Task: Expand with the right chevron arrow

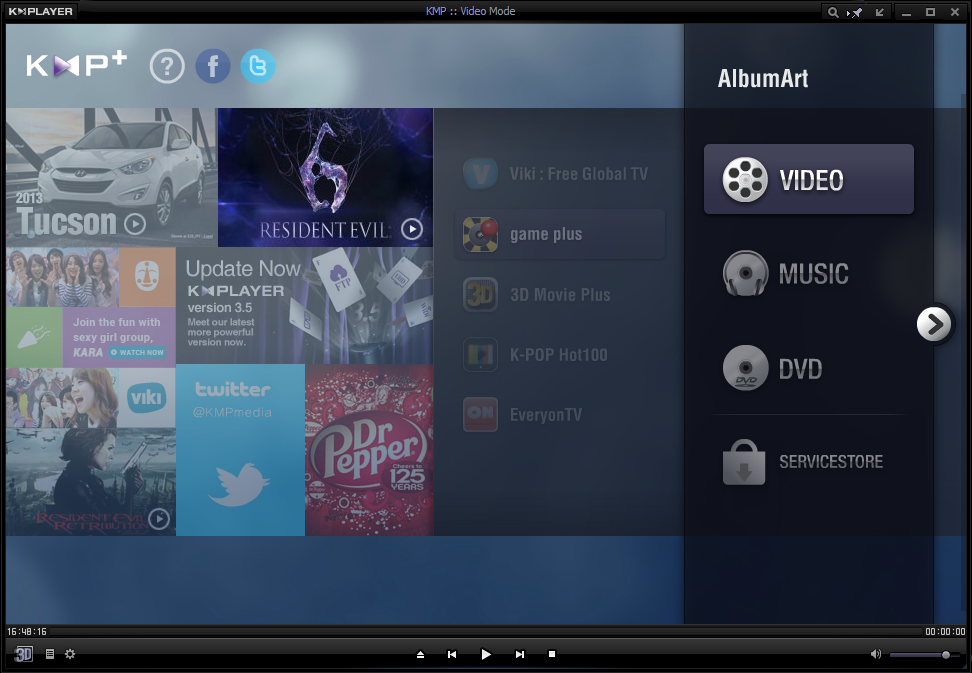Action: [x=934, y=323]
